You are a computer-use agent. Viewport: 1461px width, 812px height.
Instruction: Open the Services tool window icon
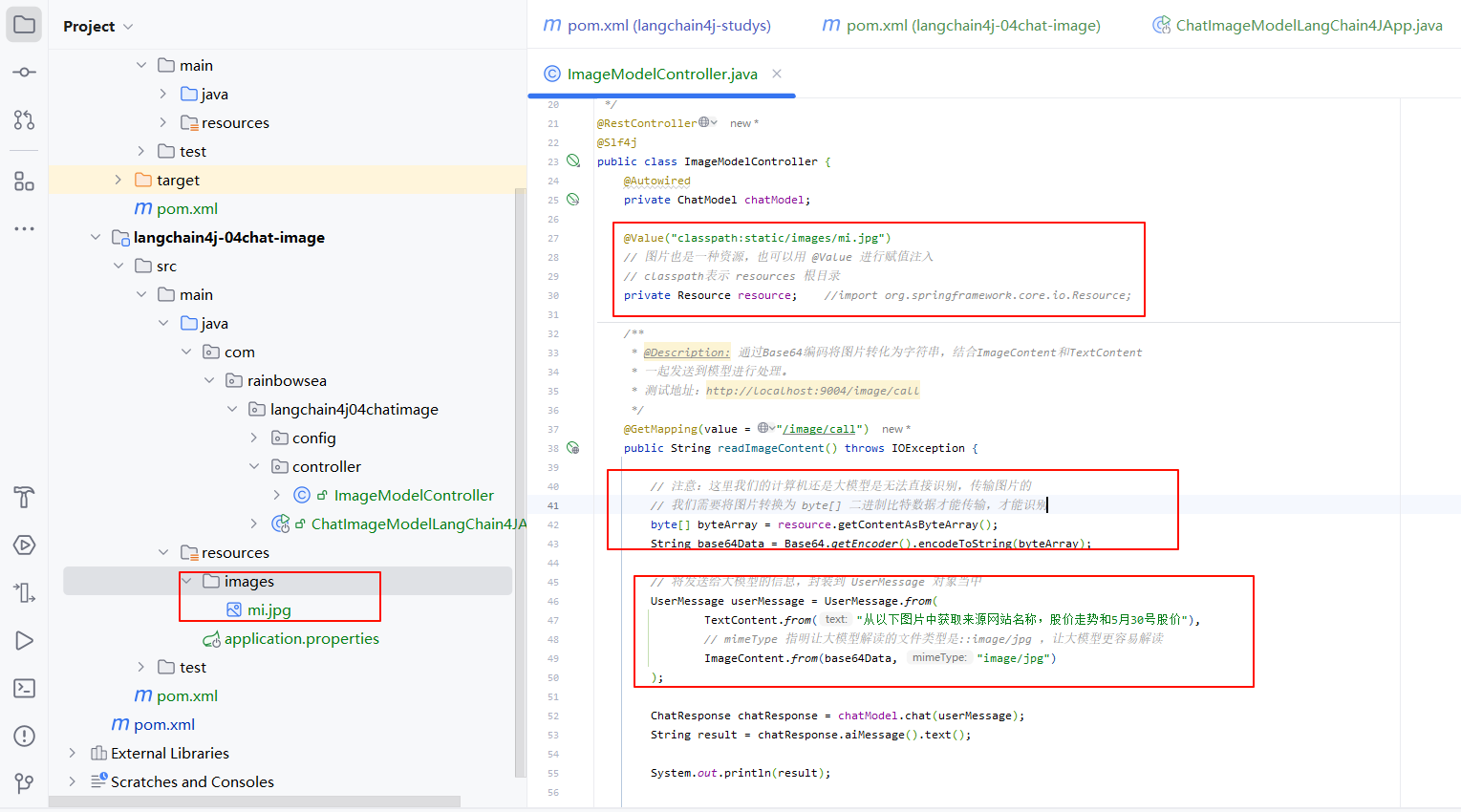point(25,545)
